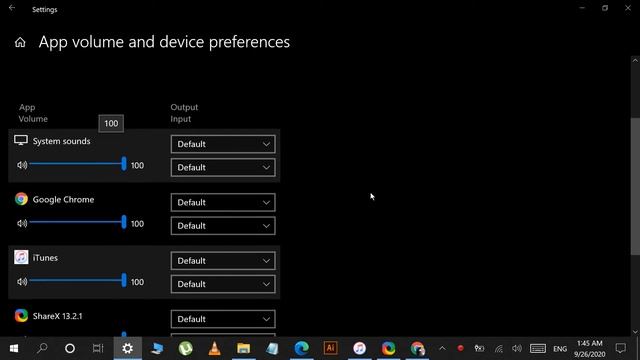Image resolution: width=640 pixels, height=360 pixels.
Task: Show hidden system tray icons
Action: [442, 348]
